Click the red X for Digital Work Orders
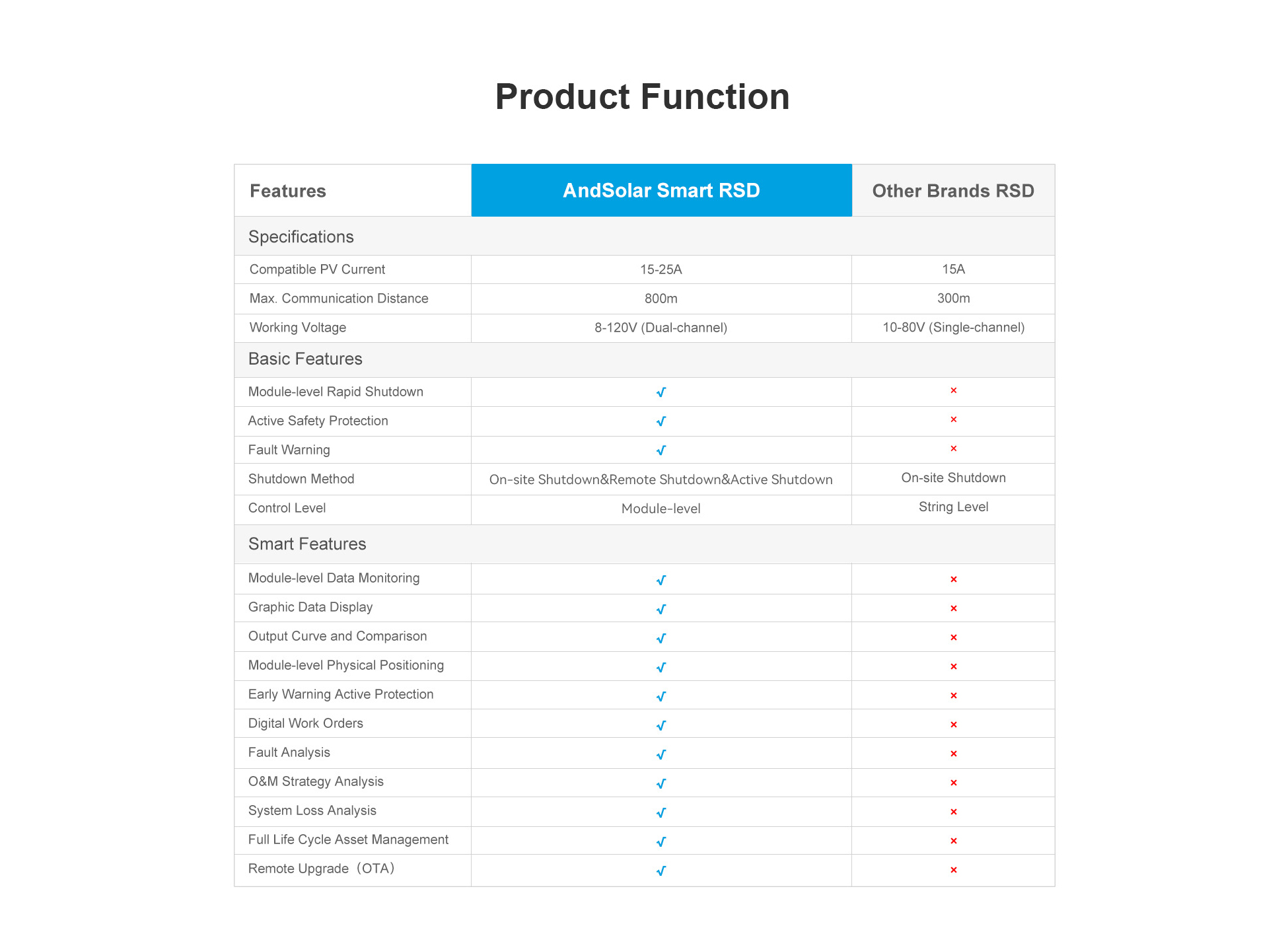The width and height of the screenshot is (1288, 926). point(953,725)
